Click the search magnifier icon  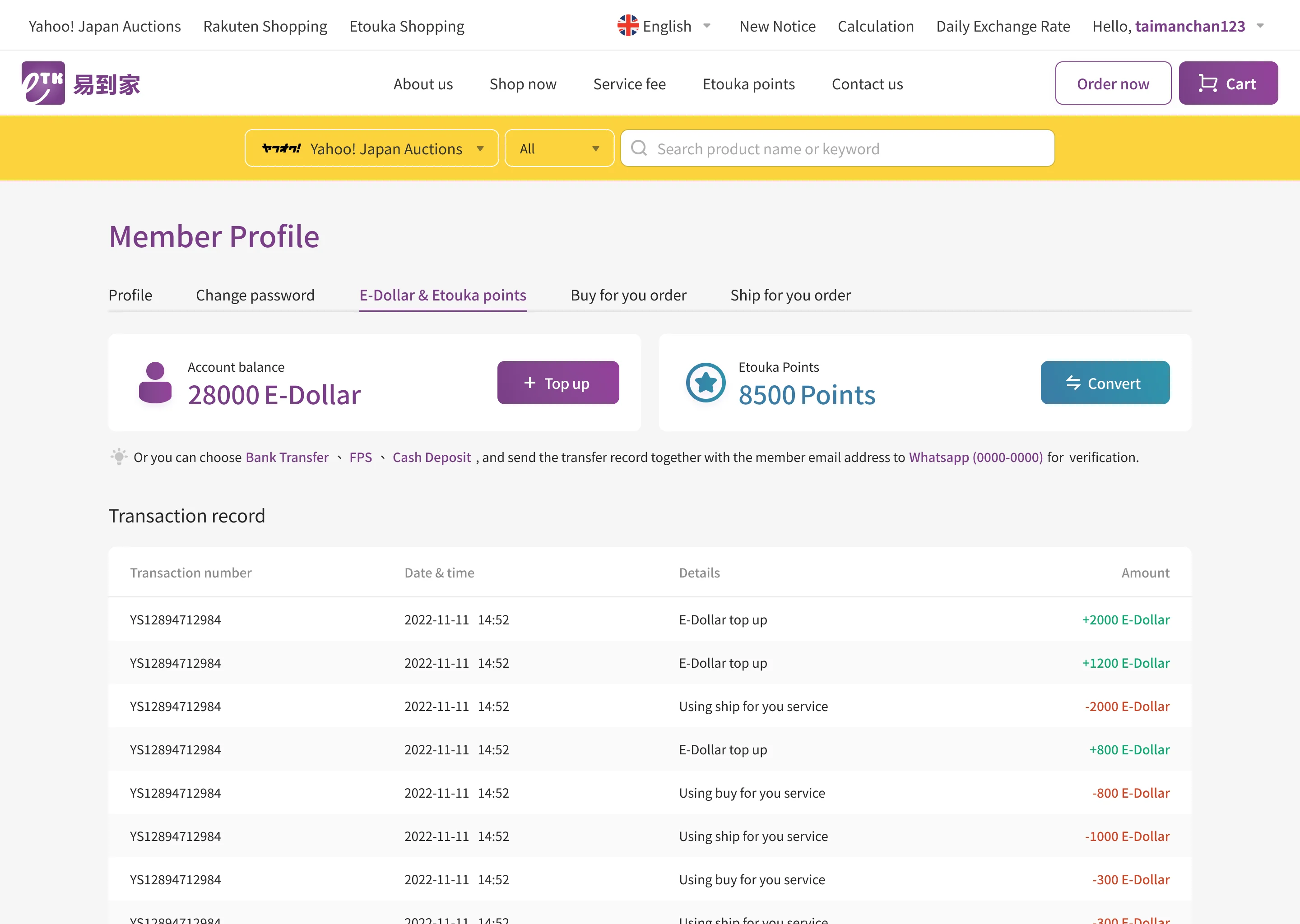click(x=639, y=148)
